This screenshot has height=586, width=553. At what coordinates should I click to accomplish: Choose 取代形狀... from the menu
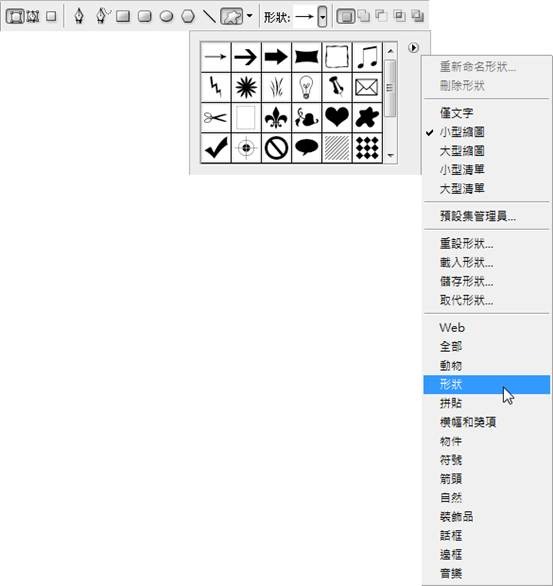[x=466, y=300]
